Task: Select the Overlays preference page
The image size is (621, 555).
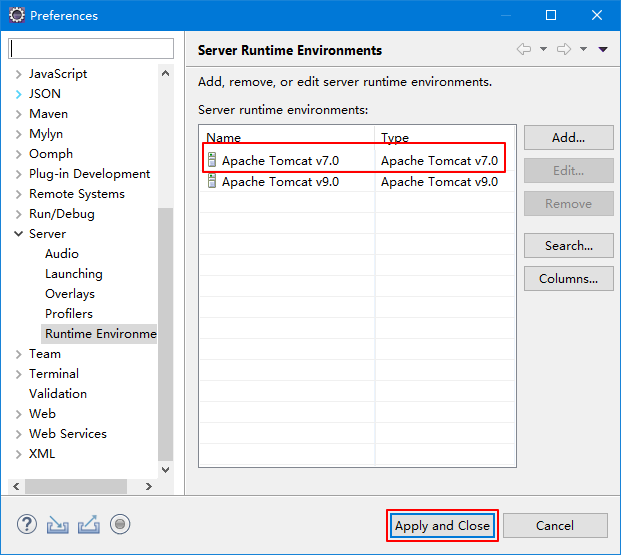Action: (x=70, y=294)
